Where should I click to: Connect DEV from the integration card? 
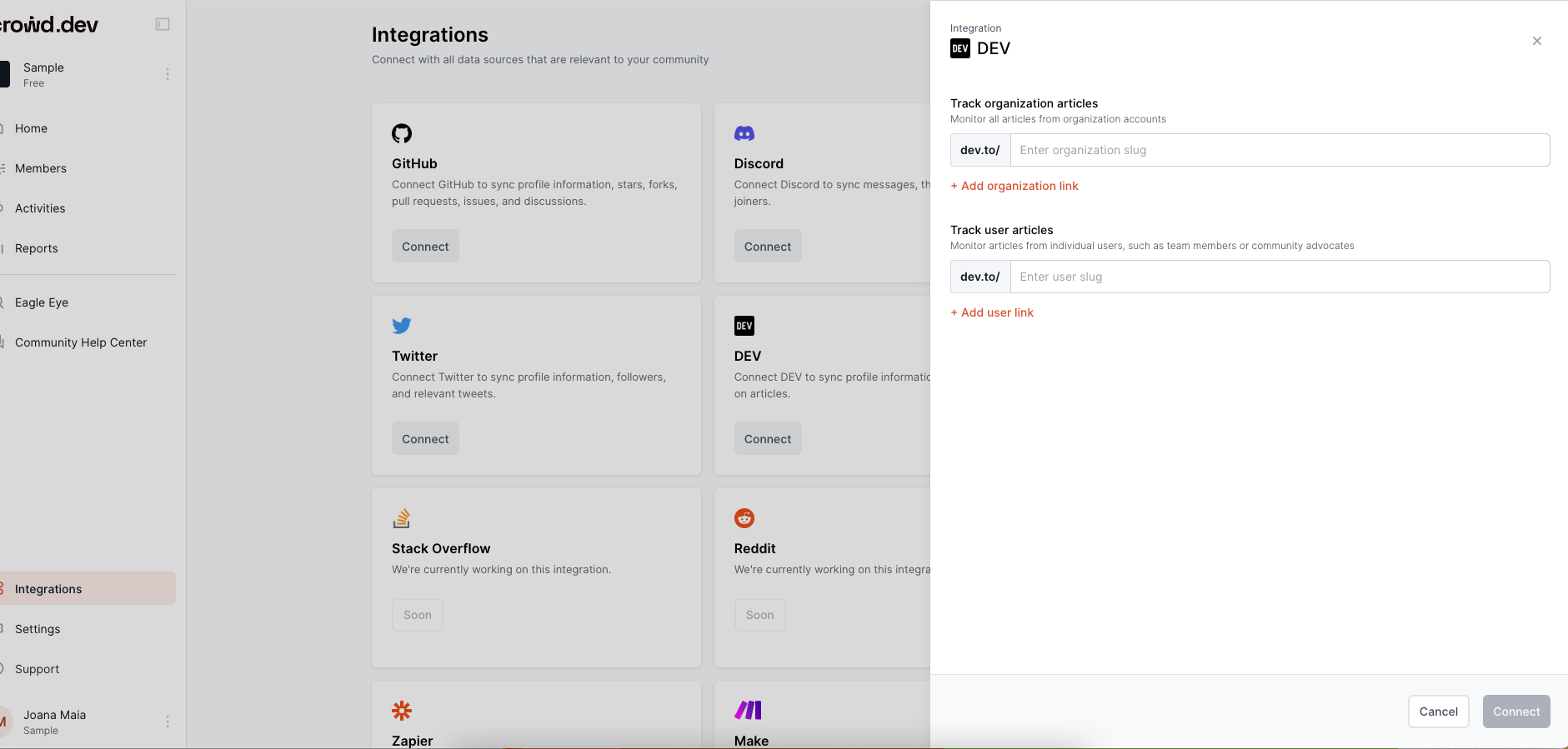click(x=768, y=439)
